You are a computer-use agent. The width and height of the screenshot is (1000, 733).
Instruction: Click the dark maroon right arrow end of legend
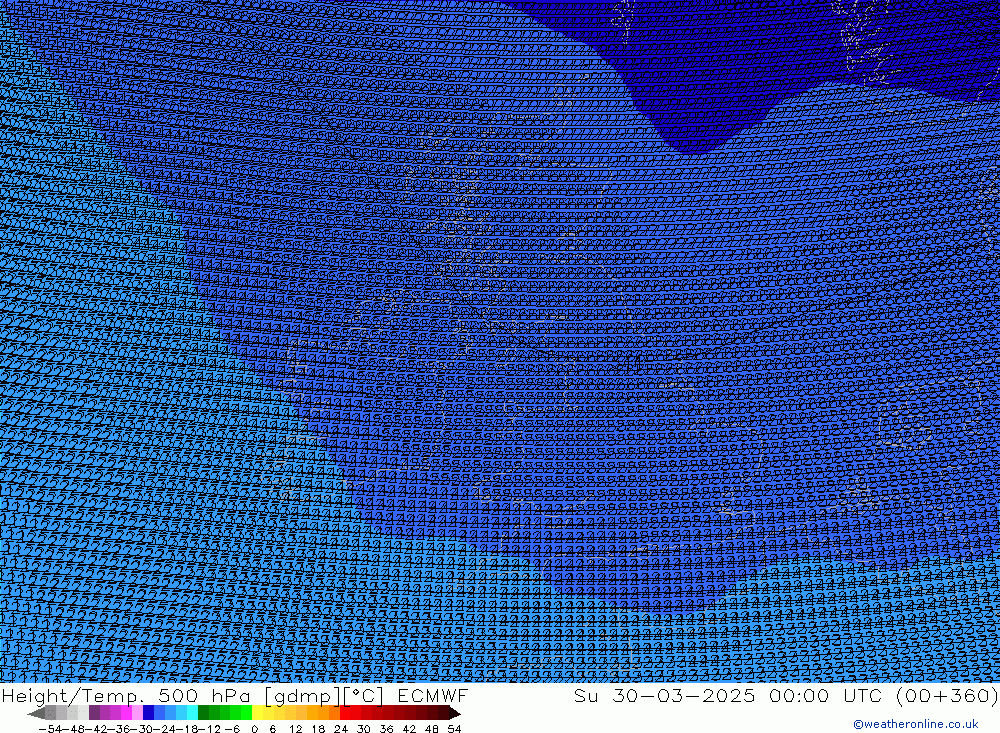coord(455,713)
